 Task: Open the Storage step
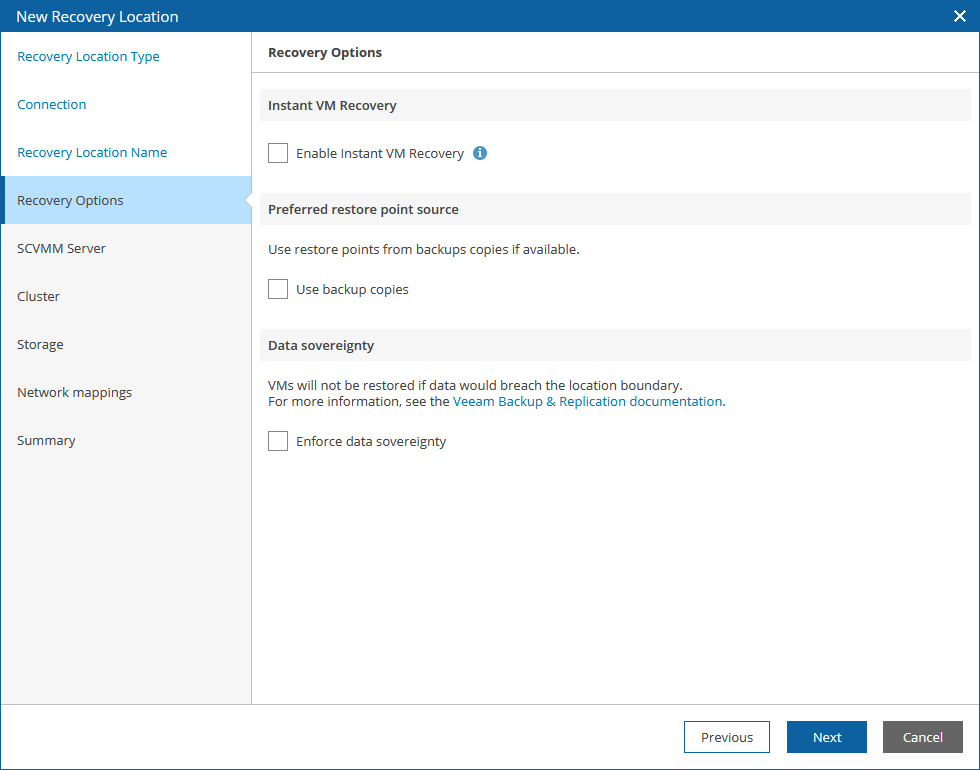pos(40,344)
